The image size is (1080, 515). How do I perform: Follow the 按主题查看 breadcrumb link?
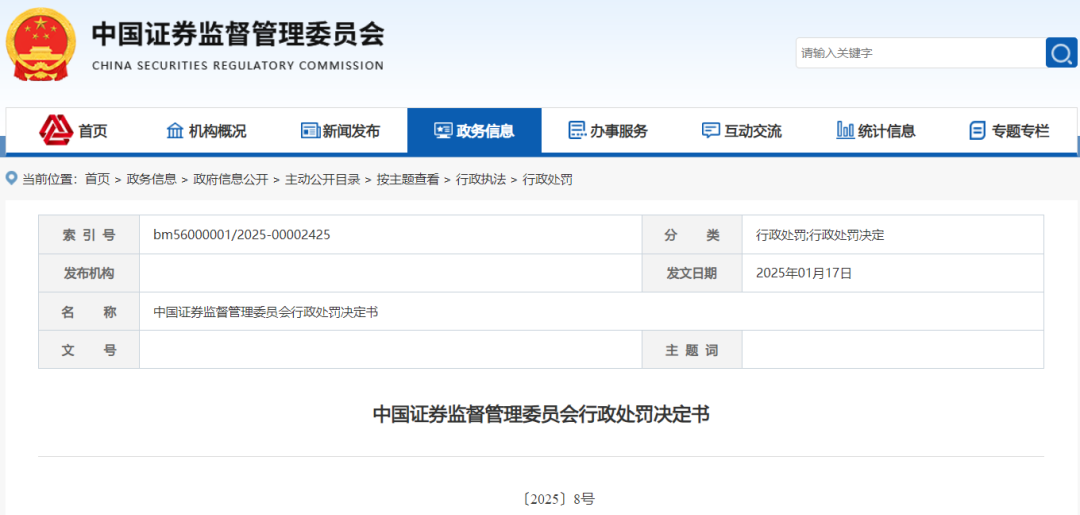(x=408, y=180)
